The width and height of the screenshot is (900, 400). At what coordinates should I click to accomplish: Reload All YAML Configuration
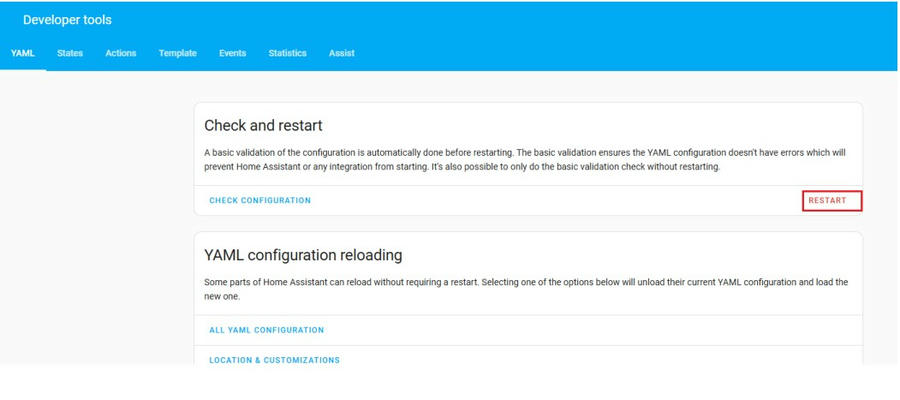pos(267,331)
